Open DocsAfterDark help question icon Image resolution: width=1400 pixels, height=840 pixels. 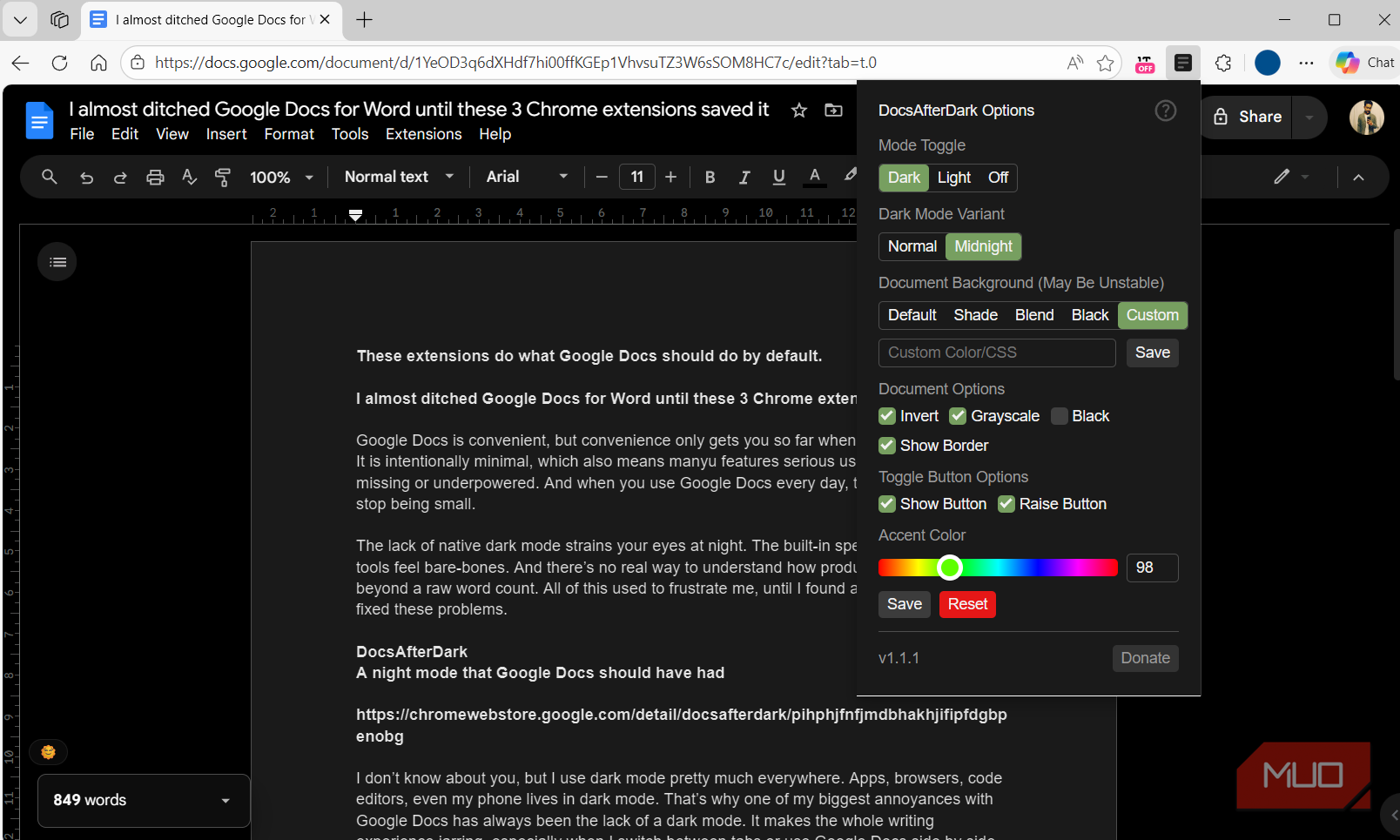[x=1165, y=111]
